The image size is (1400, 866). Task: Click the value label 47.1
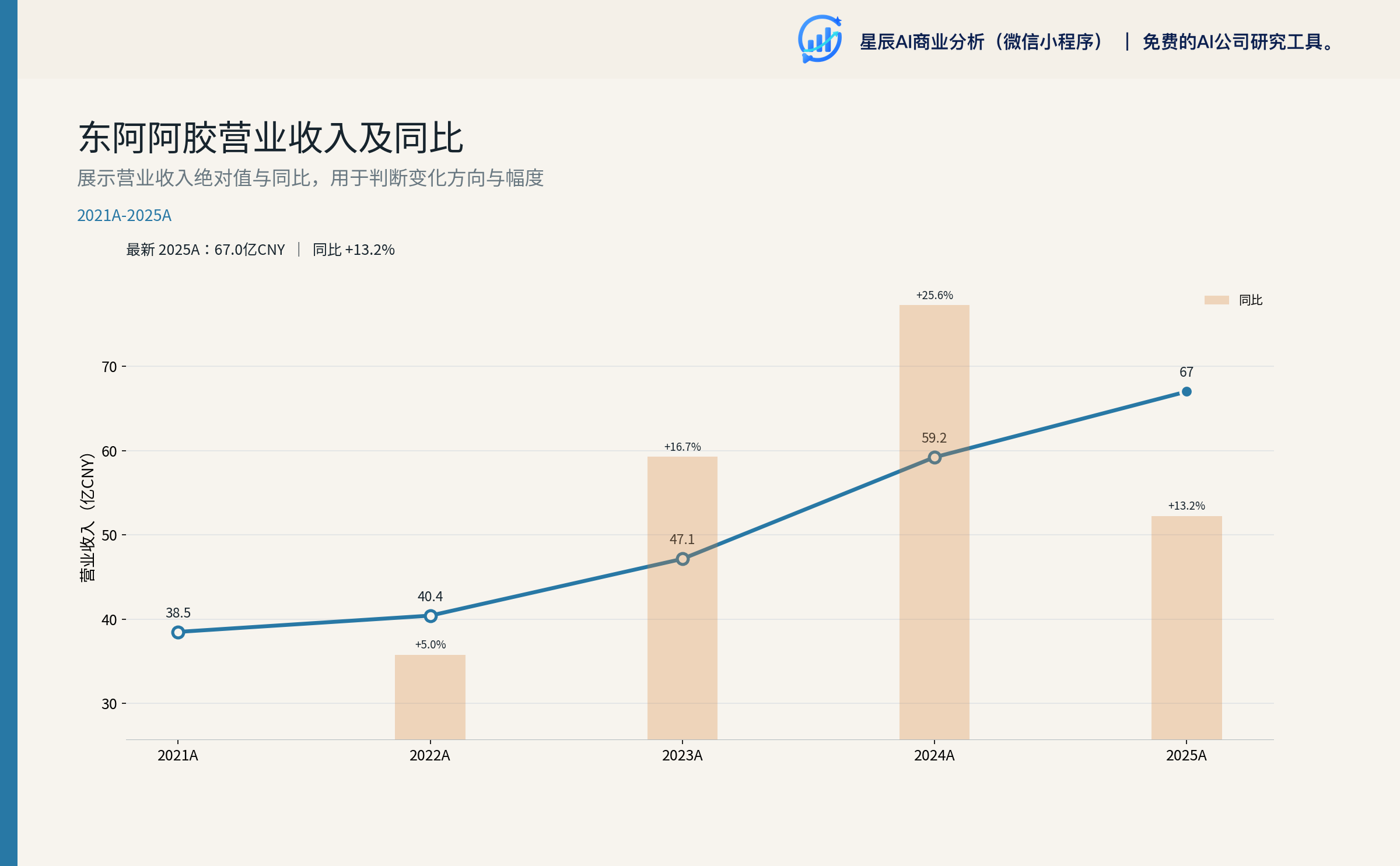pos(682,539)
